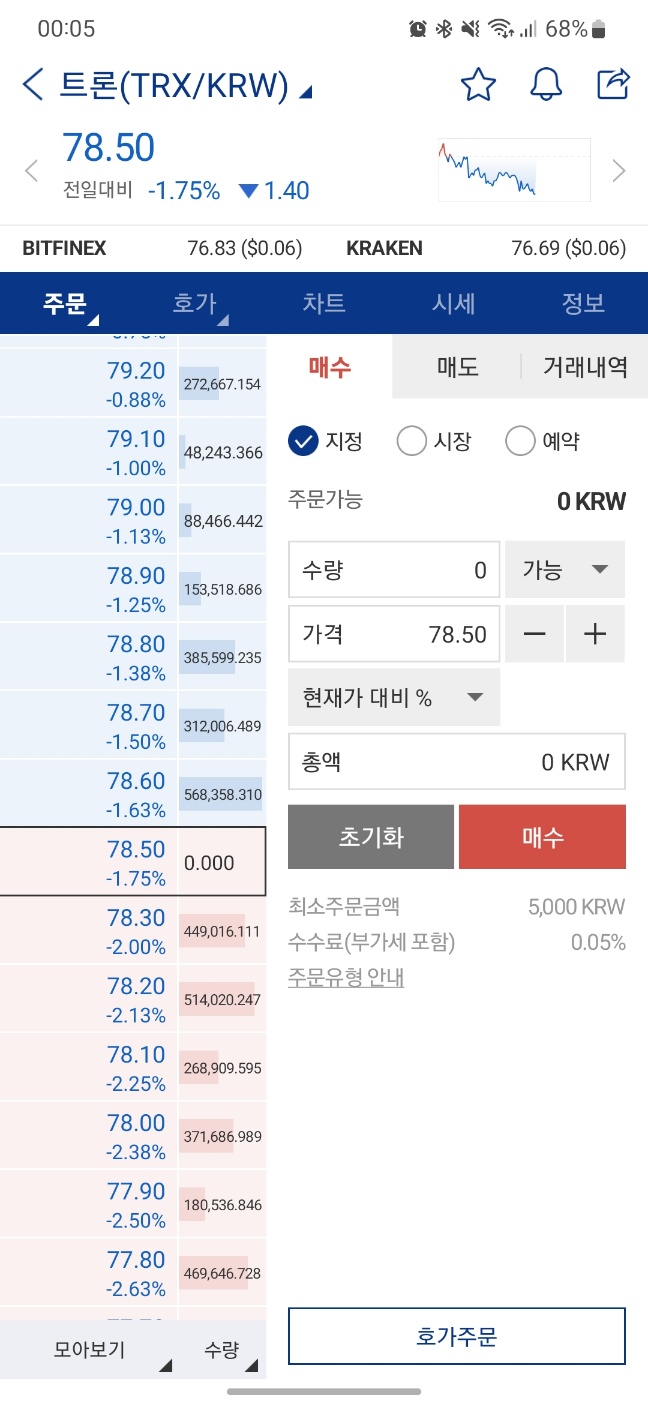This screenshot has width=648, height=1404.
Task: Open the 모아보기 dropdown
Action: [x=90, y=1350]
